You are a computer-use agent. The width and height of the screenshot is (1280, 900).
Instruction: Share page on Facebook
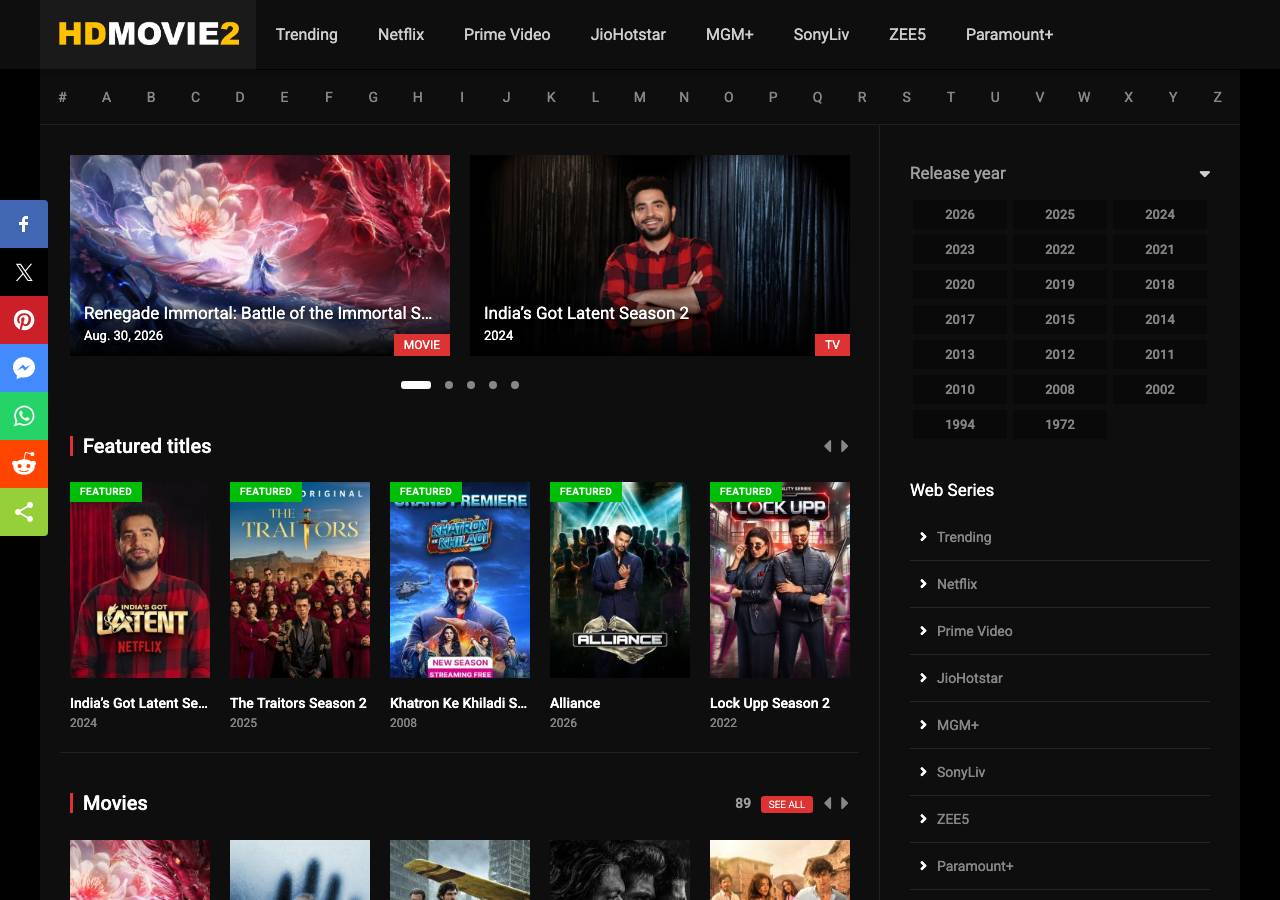24,224
